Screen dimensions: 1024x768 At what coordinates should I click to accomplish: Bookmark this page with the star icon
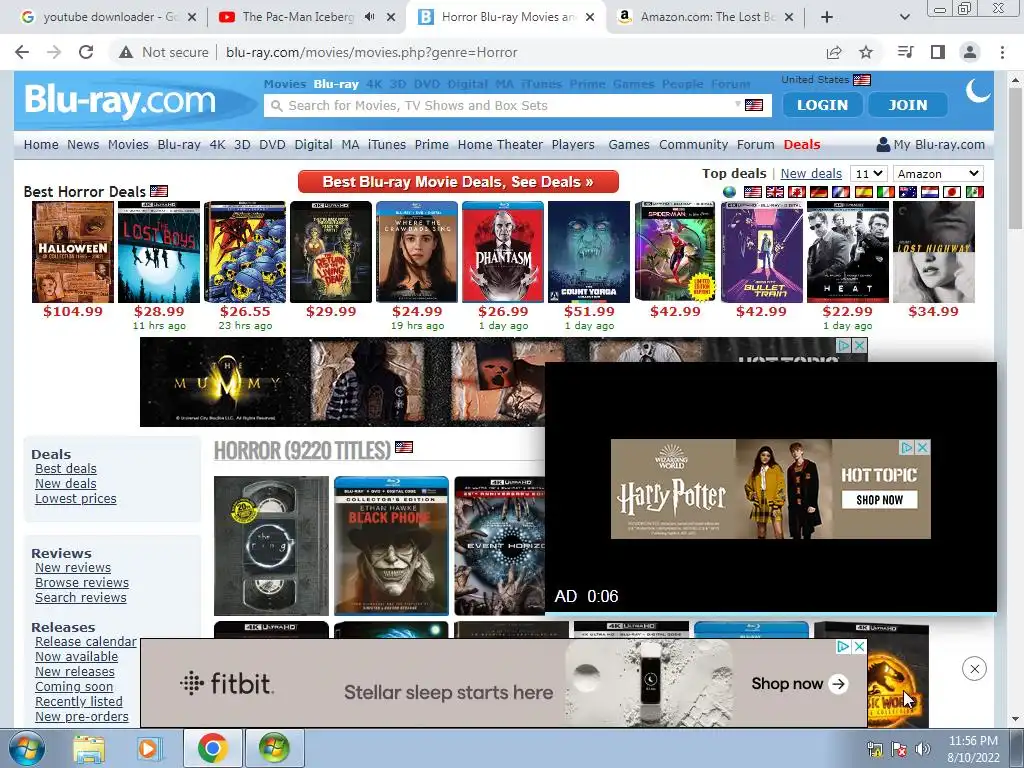tap(866, 52)
